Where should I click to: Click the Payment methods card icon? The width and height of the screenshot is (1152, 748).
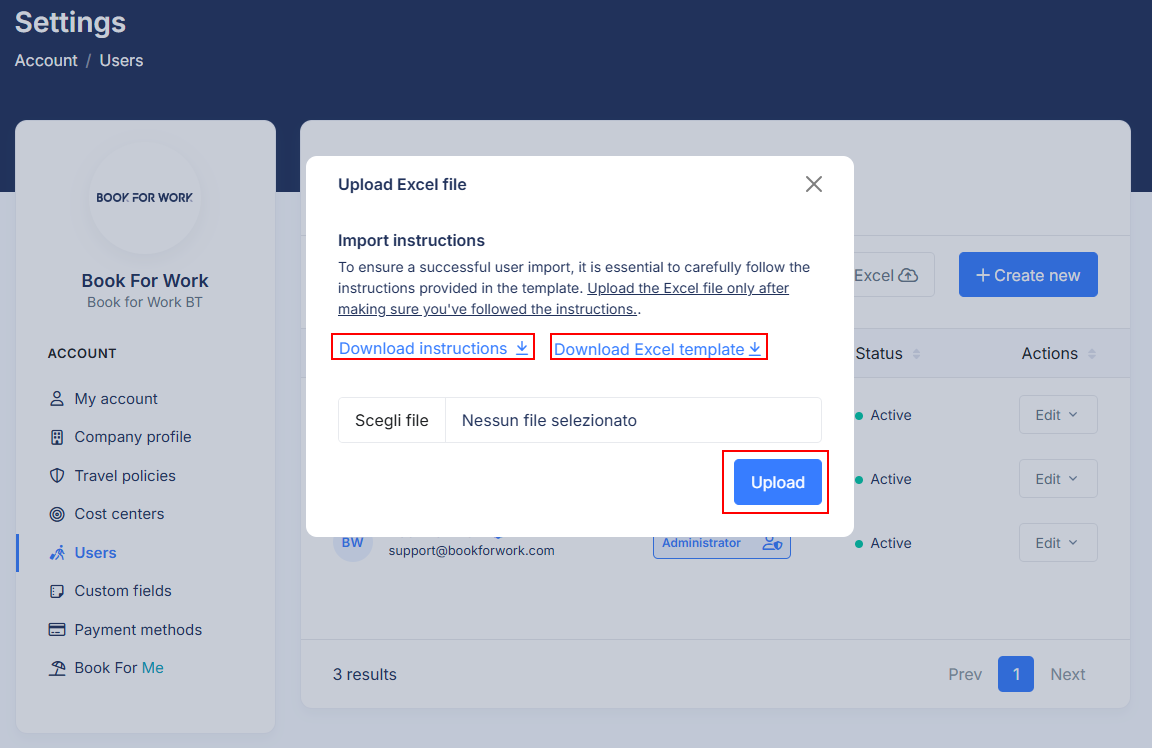(x=57, y=630)
